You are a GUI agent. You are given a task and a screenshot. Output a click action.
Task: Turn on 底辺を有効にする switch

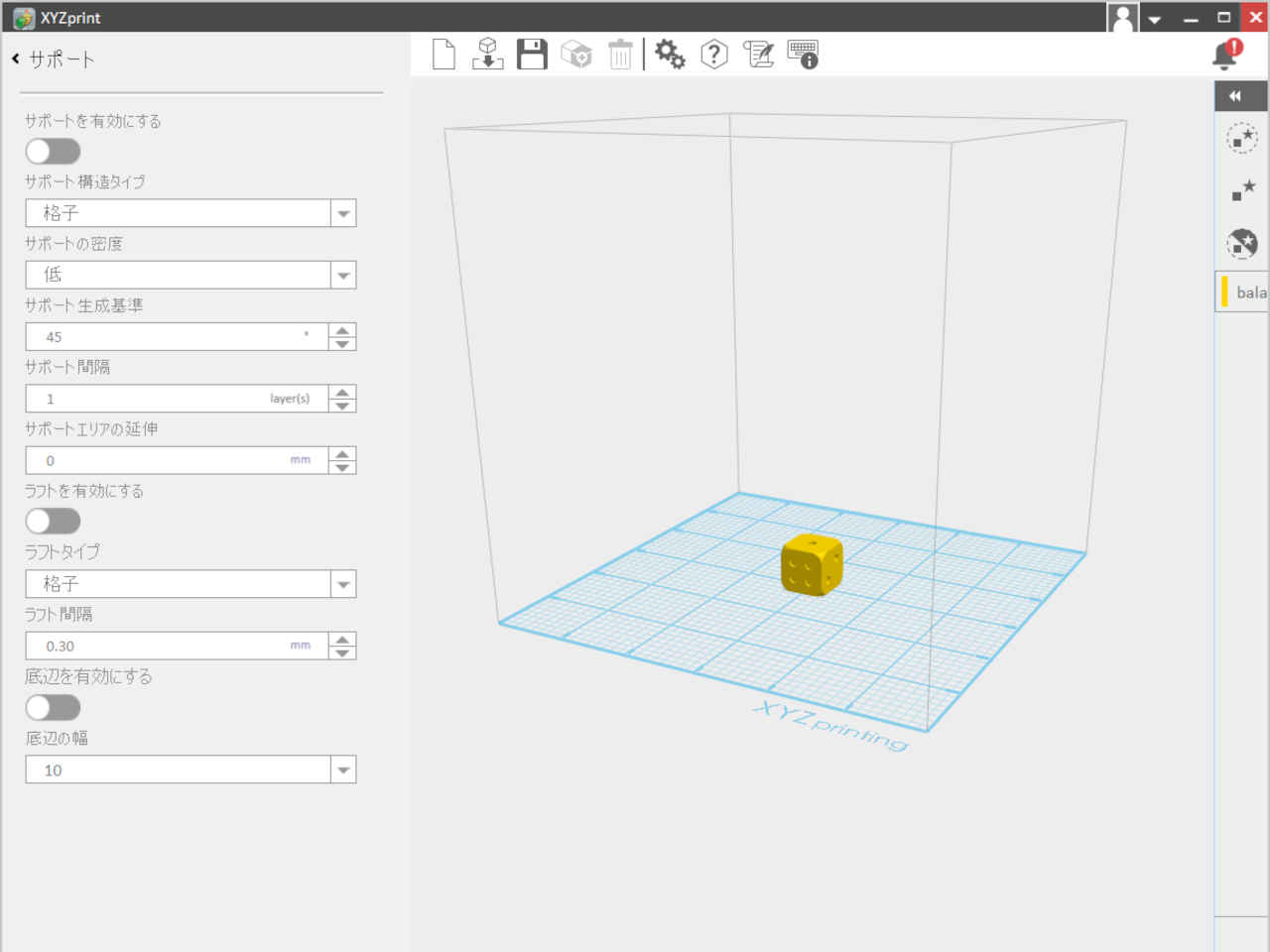click(x=53, y=707)
